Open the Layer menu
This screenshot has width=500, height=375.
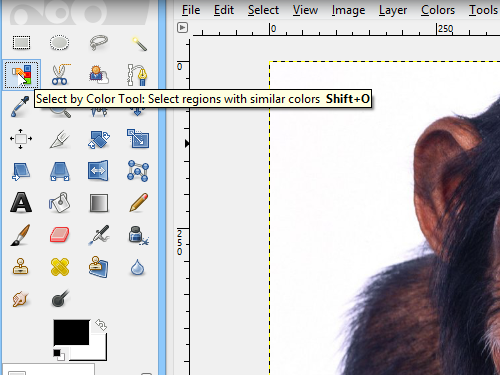(x=393, y=10)
